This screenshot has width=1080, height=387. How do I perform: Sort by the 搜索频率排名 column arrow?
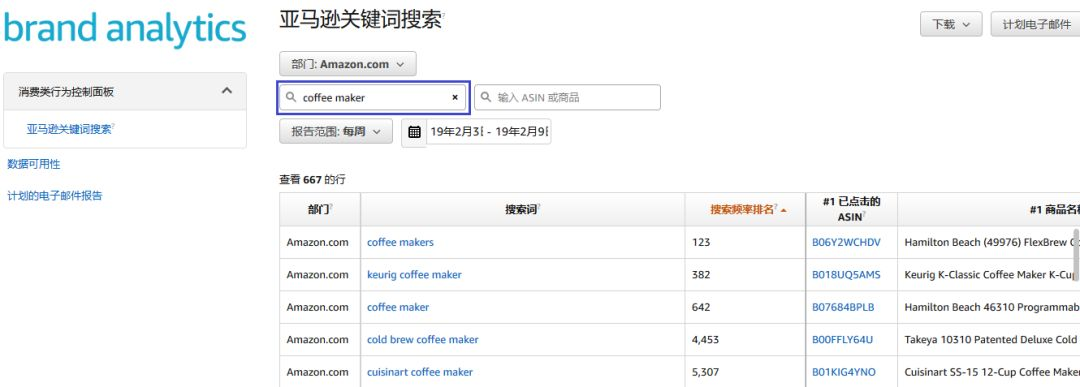[783, 210]
